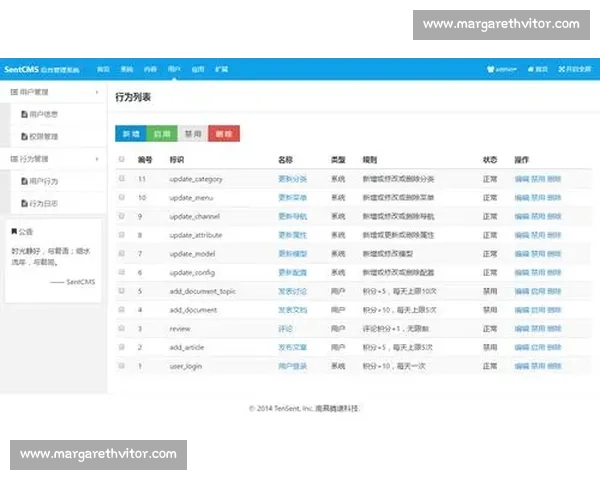Check the box for update_model row

click(122, 253)
